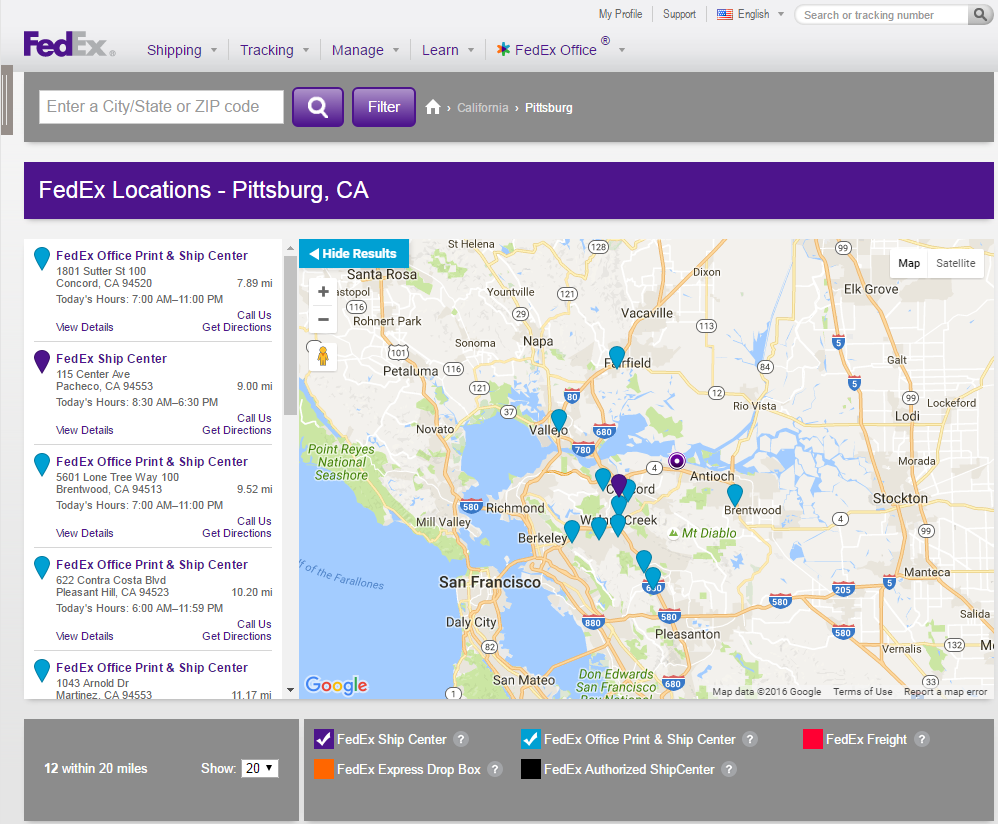Click the purple location search button
Screen dimensions: 998x824
pyautogui.click(x=318, y=107)
